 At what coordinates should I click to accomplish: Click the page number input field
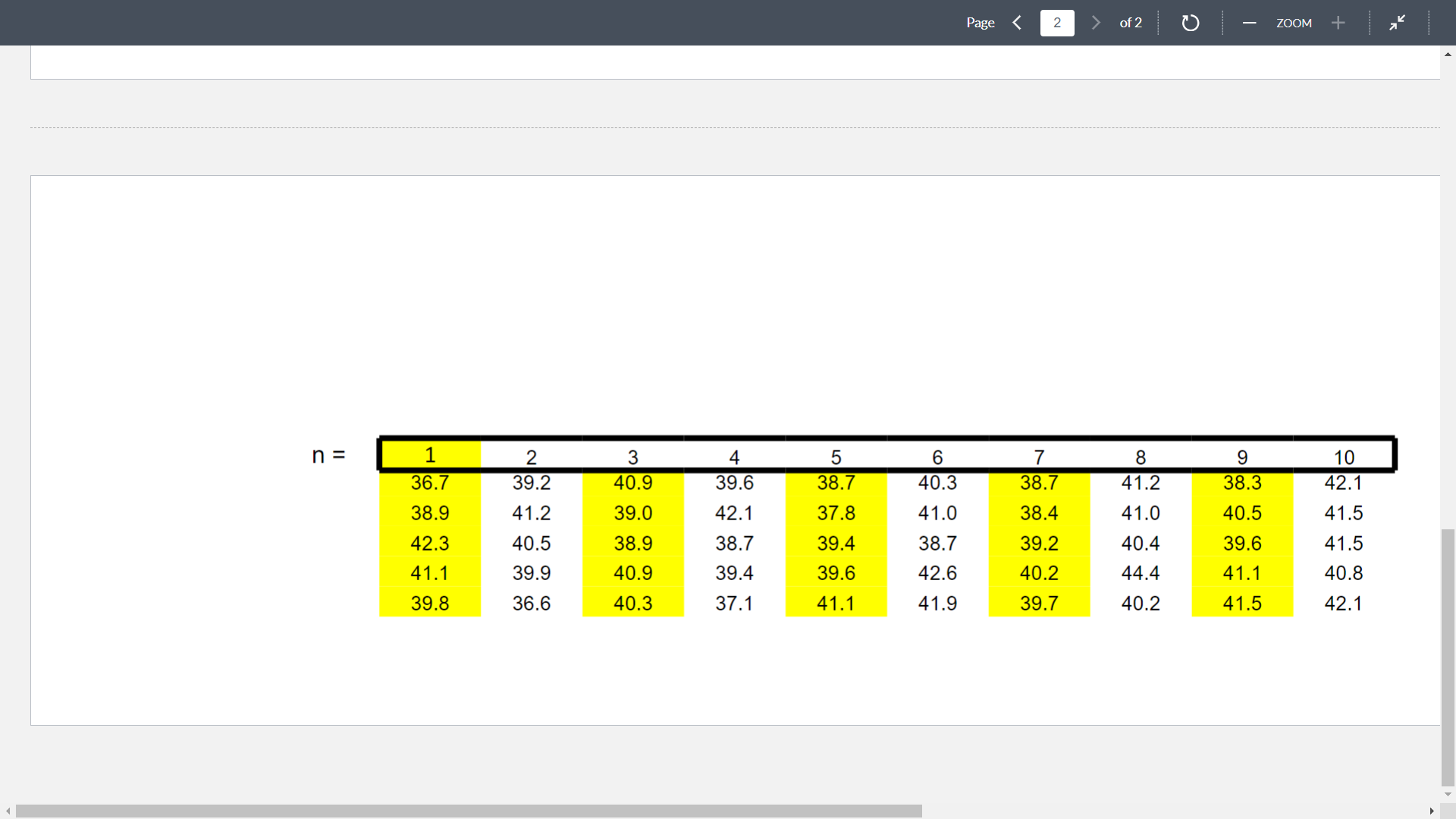1057,23
